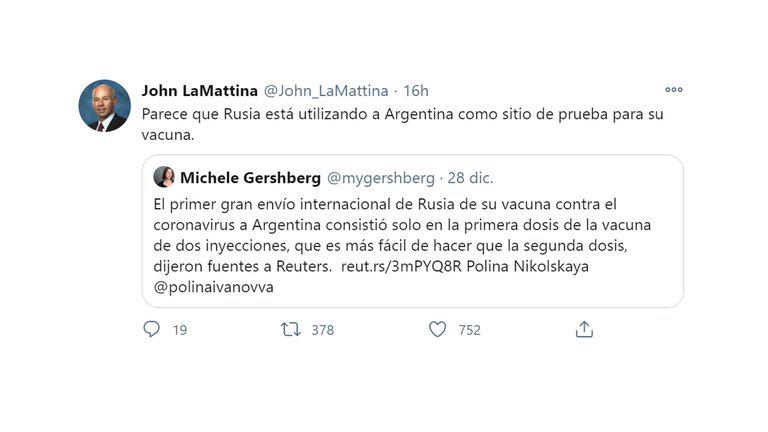
Task: Click the reply speech bubble icon
Action: (151, 329)
